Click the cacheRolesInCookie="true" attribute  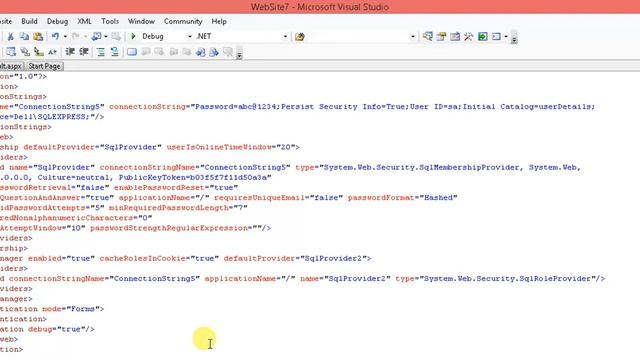(x=159, y=258)
